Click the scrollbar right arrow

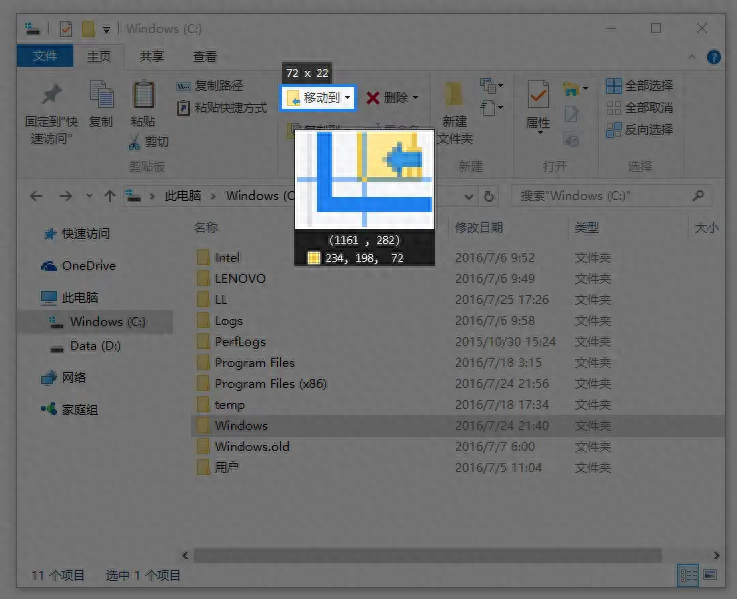[716, 555]
